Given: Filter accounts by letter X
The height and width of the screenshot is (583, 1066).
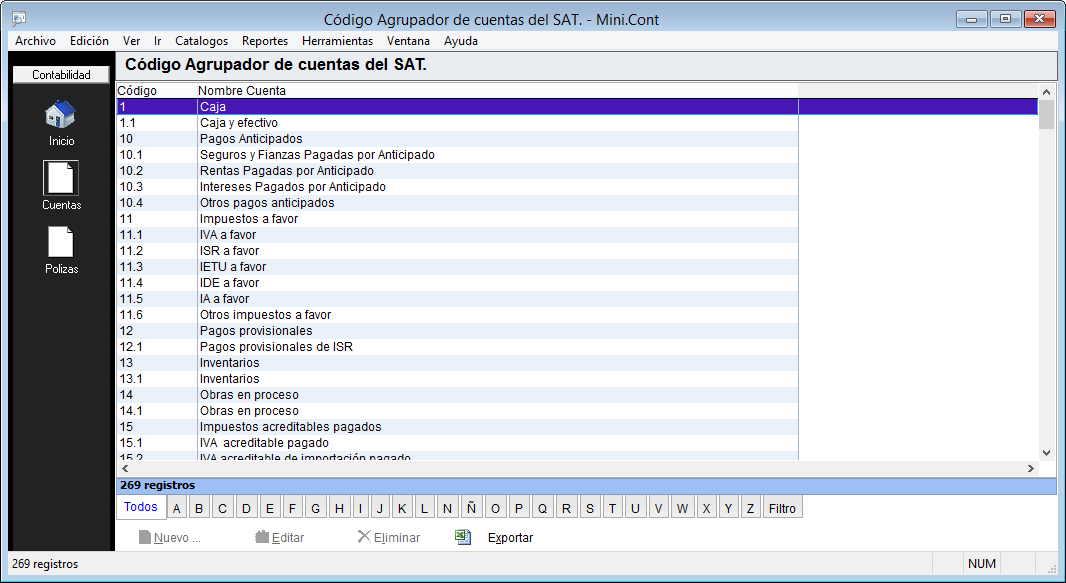Looking at the screenshot, I should pos(706,508).
